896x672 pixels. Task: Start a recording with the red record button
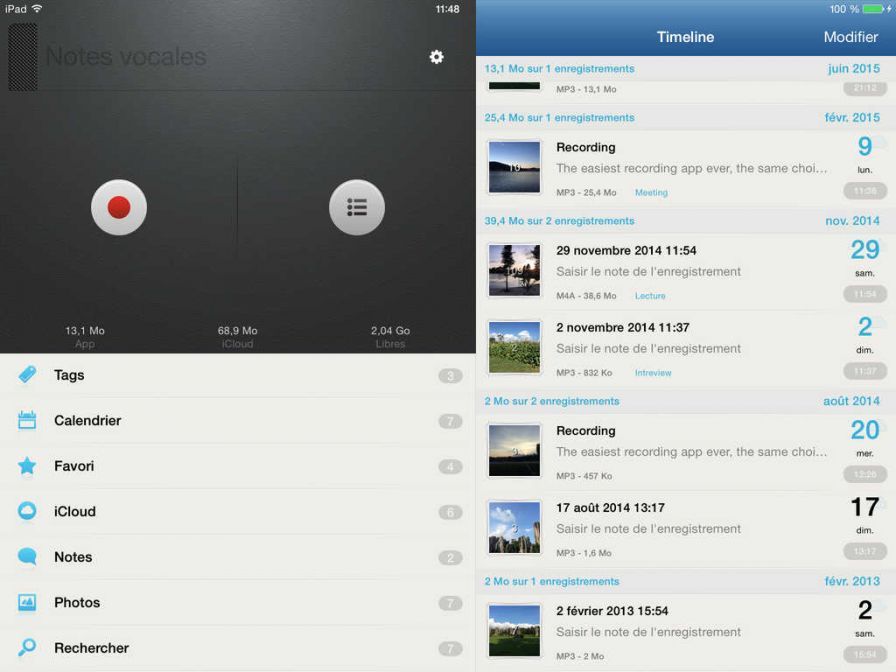tap(119, 207)
